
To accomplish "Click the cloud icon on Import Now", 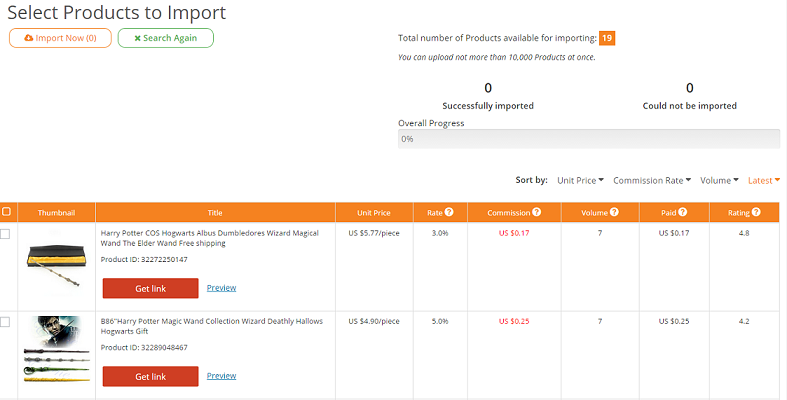I will pyautogui.click(x=29, y=38).
